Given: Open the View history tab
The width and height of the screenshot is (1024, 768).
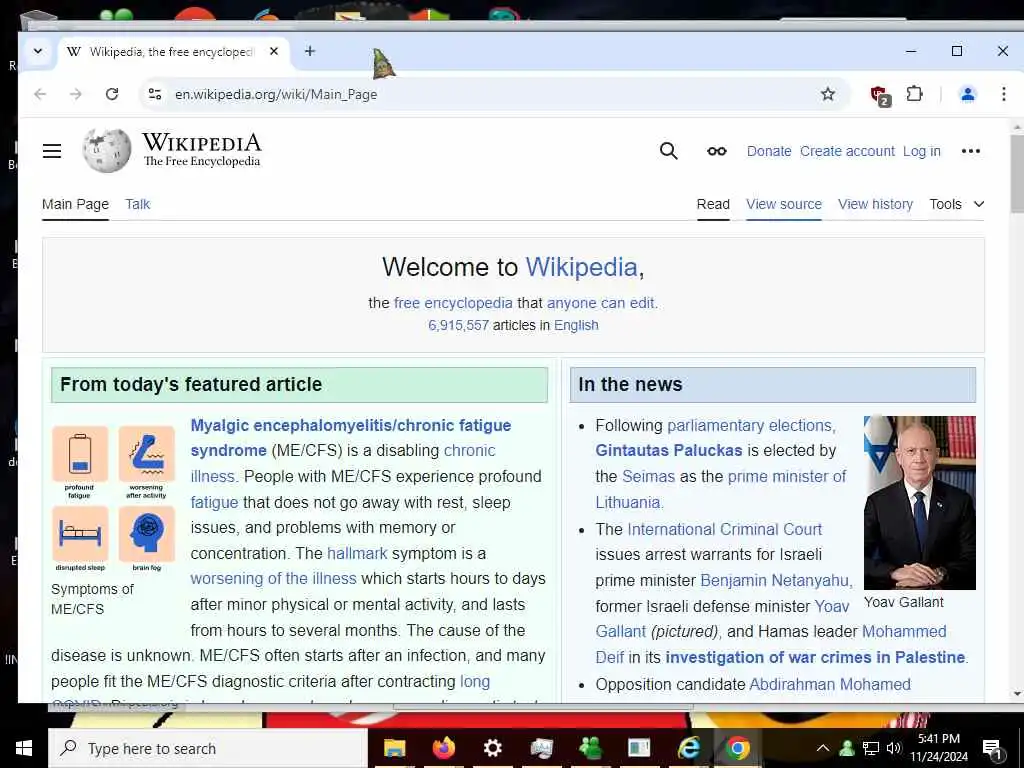Looking at the screenshot, I should click(875, 204).
